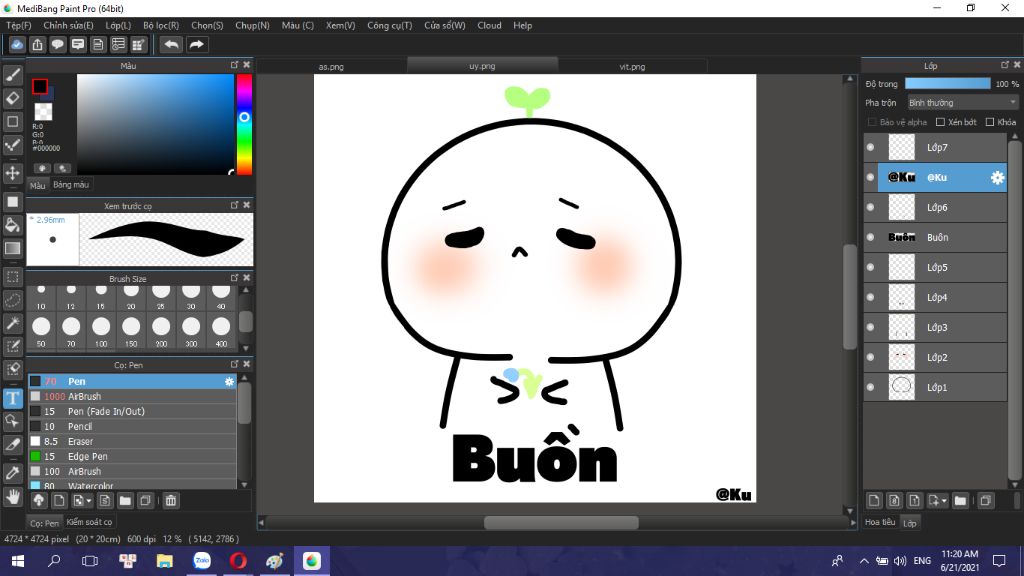The image size is (1024, 576).
Task: Switch to the vit.png tab
Action: coord(632,66)
